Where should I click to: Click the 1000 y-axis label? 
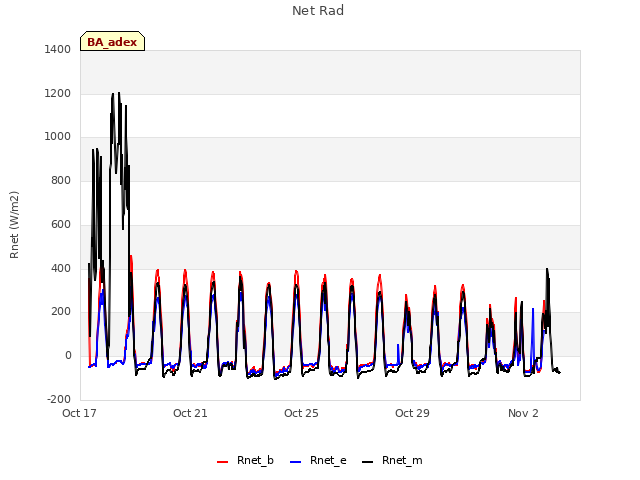point(58,137)
